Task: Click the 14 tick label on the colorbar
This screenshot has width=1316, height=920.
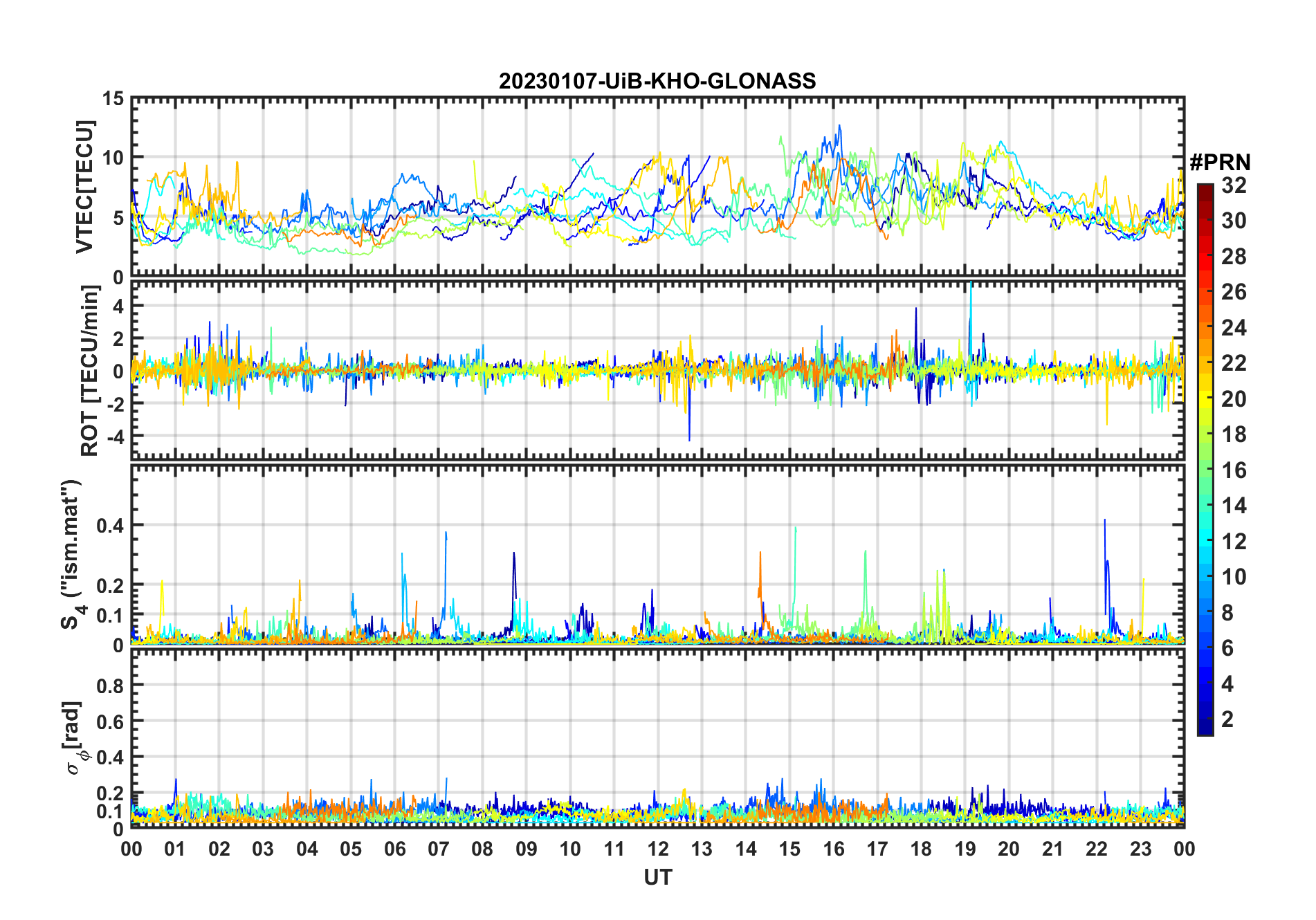Action: (1234, 506)
